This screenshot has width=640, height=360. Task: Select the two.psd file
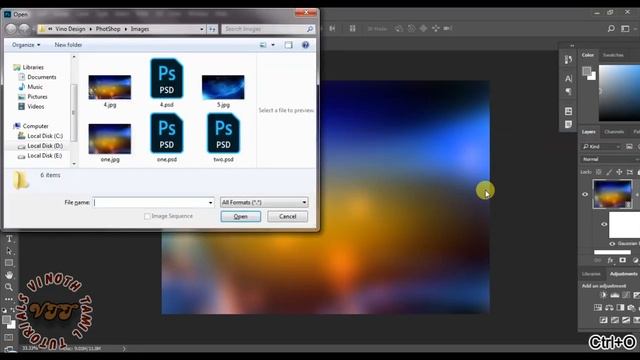point(223,138)
